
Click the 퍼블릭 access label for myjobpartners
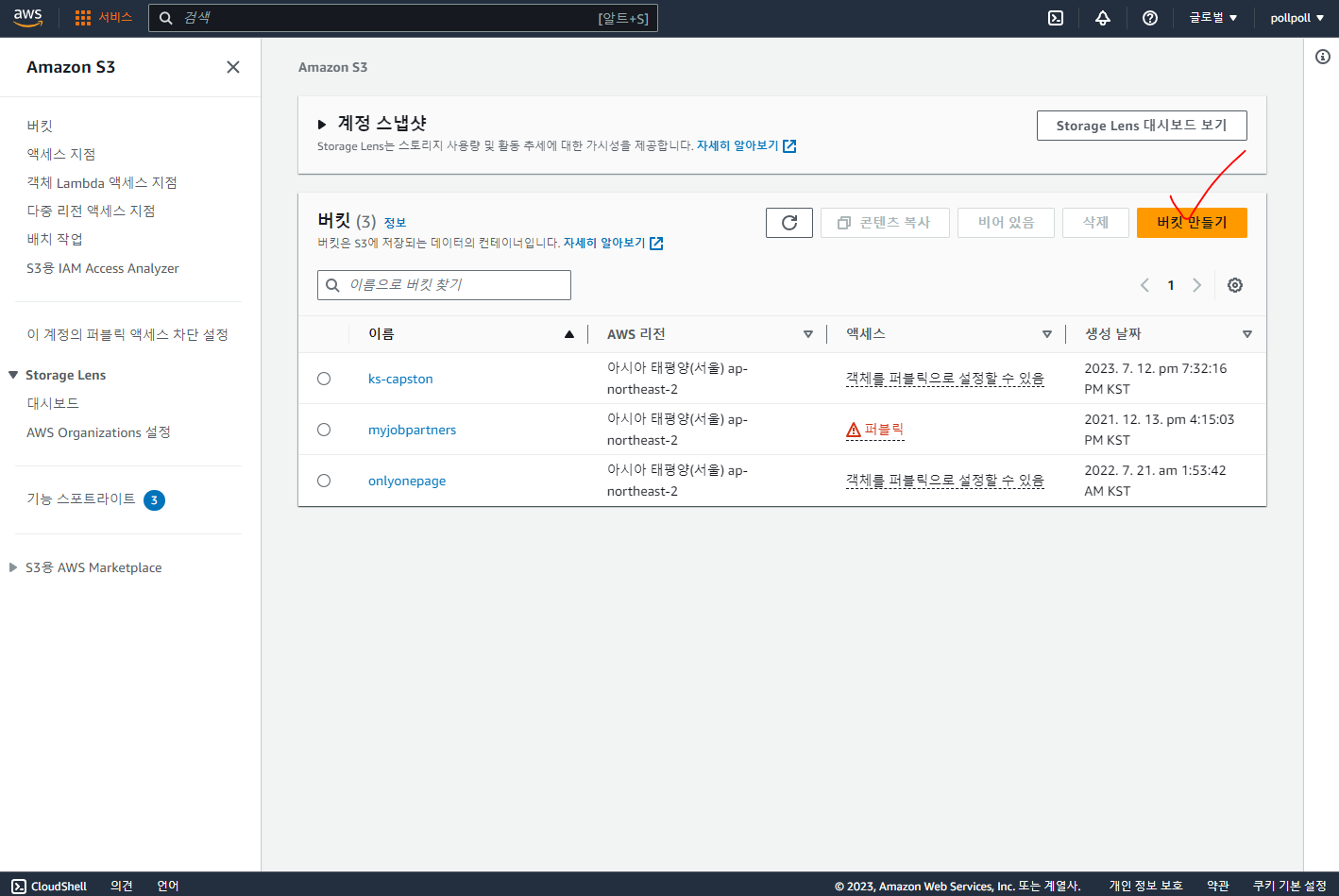click(x=884, y=430)
